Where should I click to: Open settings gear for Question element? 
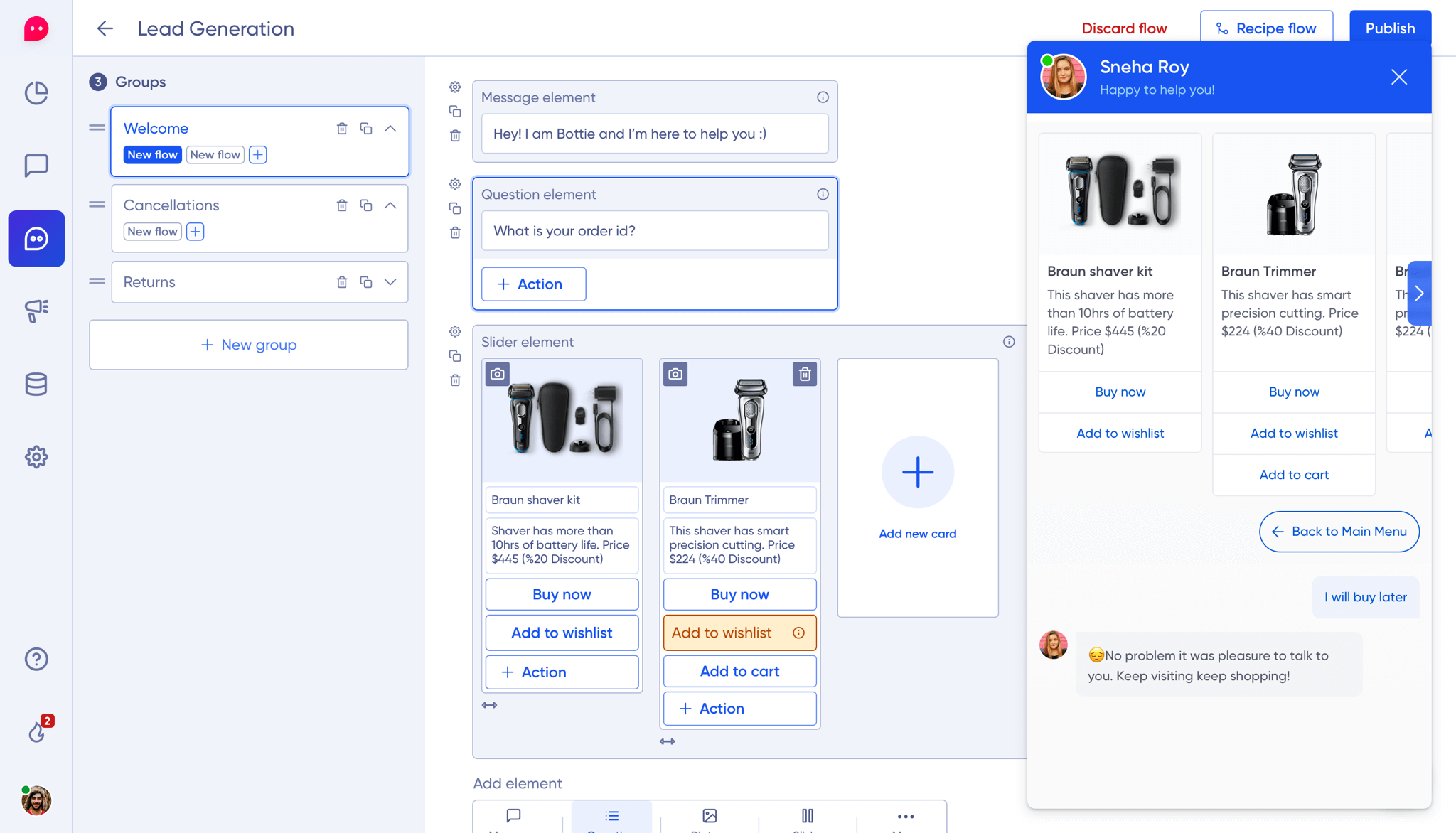455,184
